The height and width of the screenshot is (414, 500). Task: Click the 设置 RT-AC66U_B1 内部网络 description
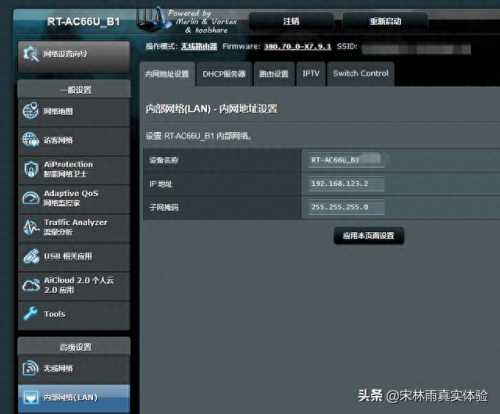(198, 136)
